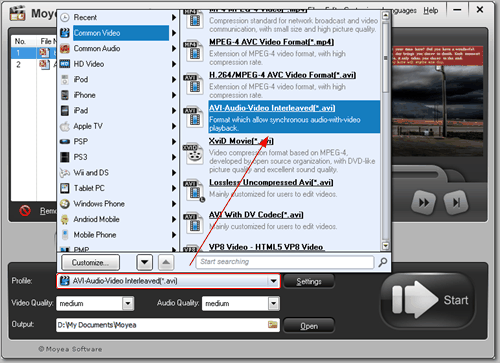Click the Common Audio music icon

click(x=65, y=49)
